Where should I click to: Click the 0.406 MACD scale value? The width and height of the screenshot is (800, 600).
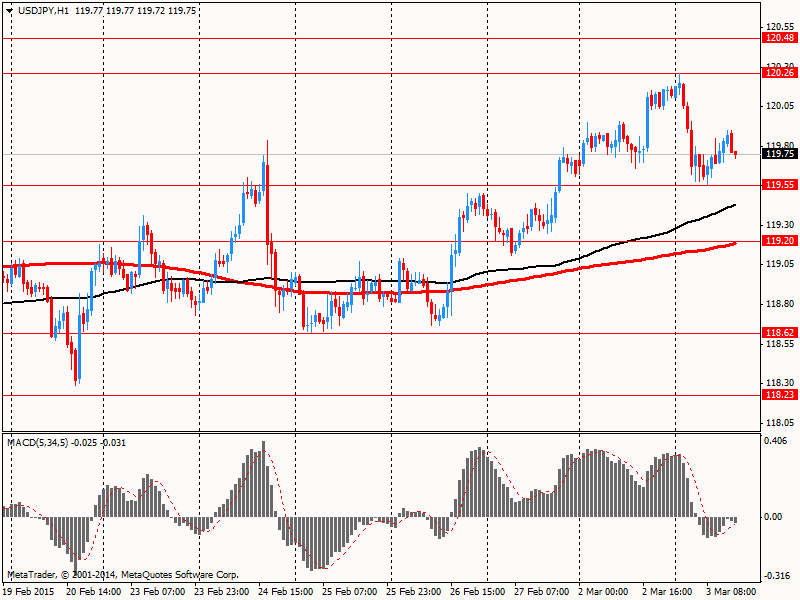click(x=777, y=443)
